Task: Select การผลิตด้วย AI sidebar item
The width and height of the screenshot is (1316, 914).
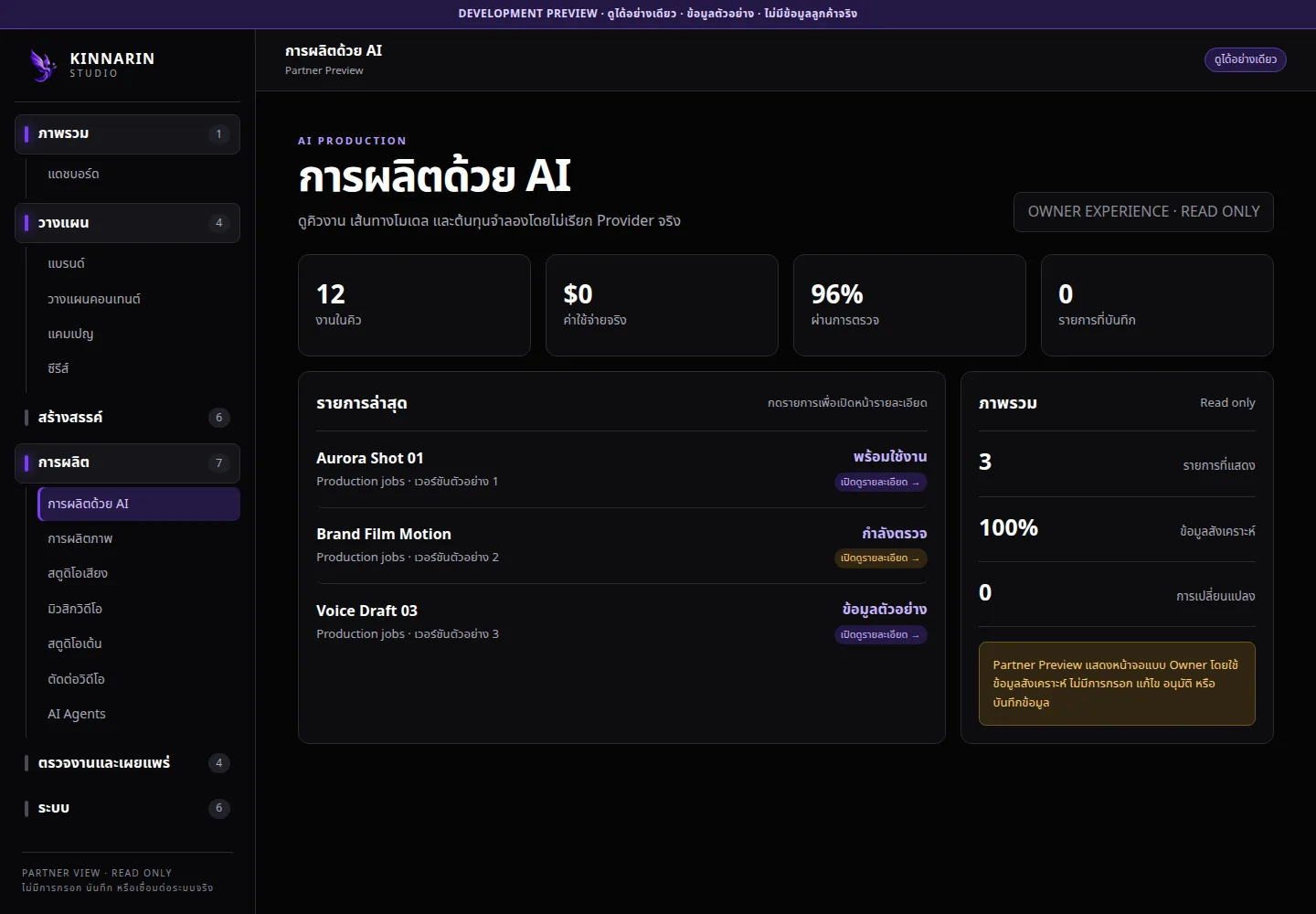Action: 138,504
